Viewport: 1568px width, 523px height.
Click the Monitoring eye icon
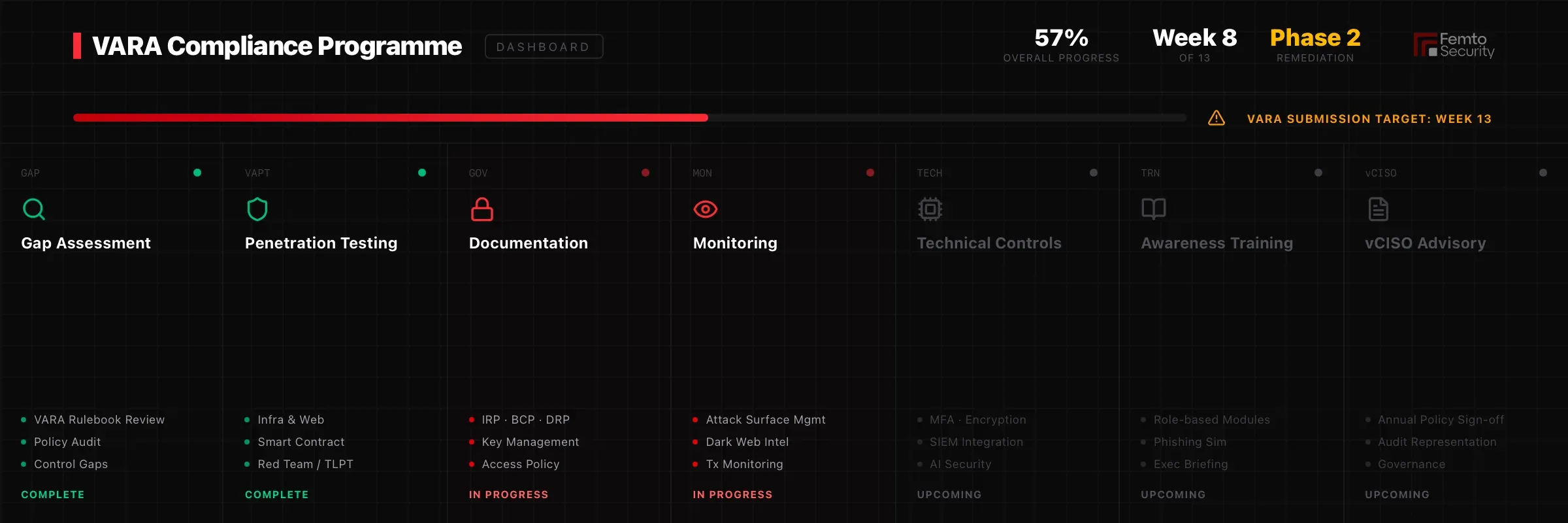[x=706, y=209]
